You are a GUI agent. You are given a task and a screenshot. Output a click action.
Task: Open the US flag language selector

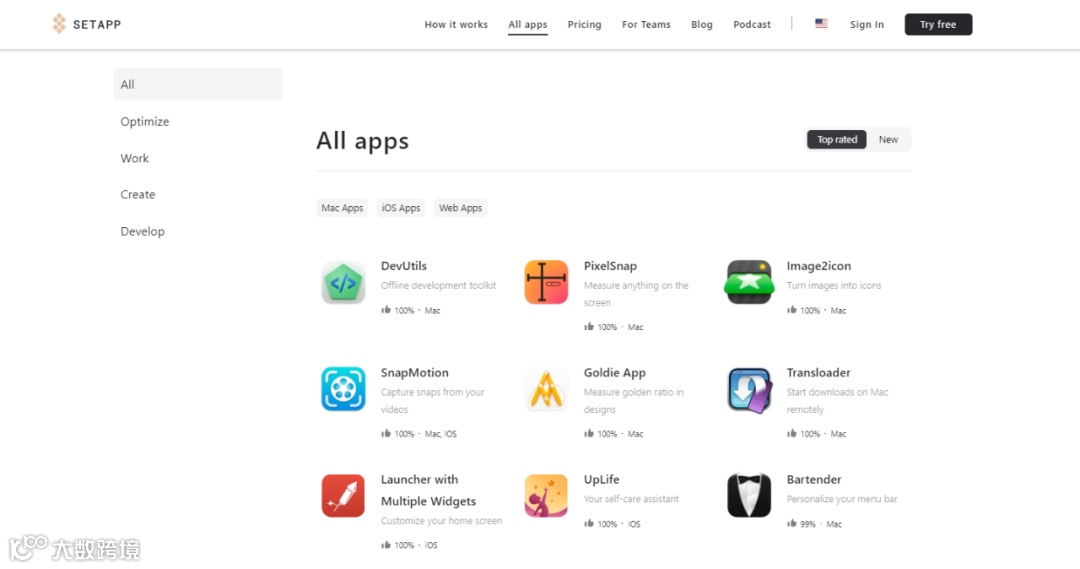(821, 23)
